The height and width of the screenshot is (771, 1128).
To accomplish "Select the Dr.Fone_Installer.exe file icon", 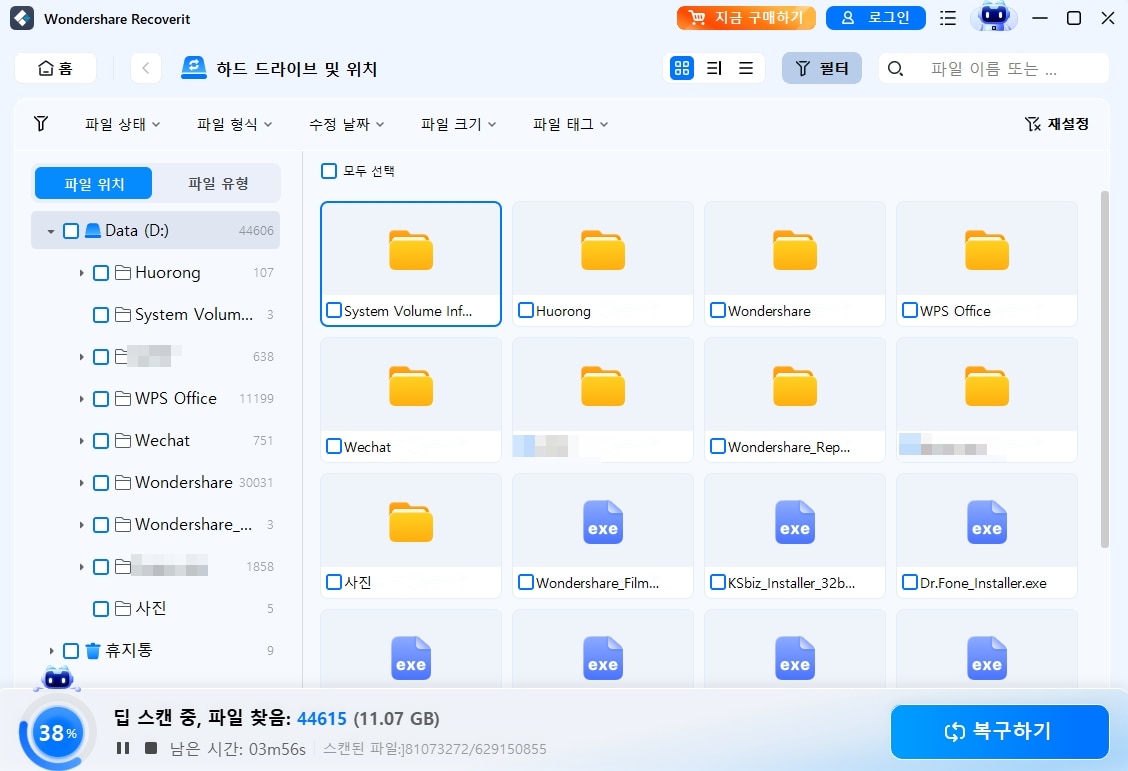I will [x=987, y=521].
